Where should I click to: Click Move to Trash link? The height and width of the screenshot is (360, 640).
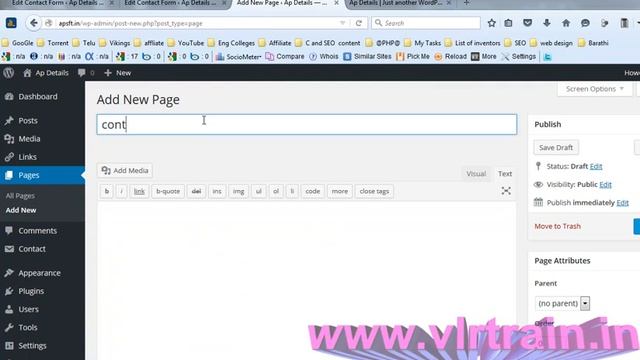(558, 226)
